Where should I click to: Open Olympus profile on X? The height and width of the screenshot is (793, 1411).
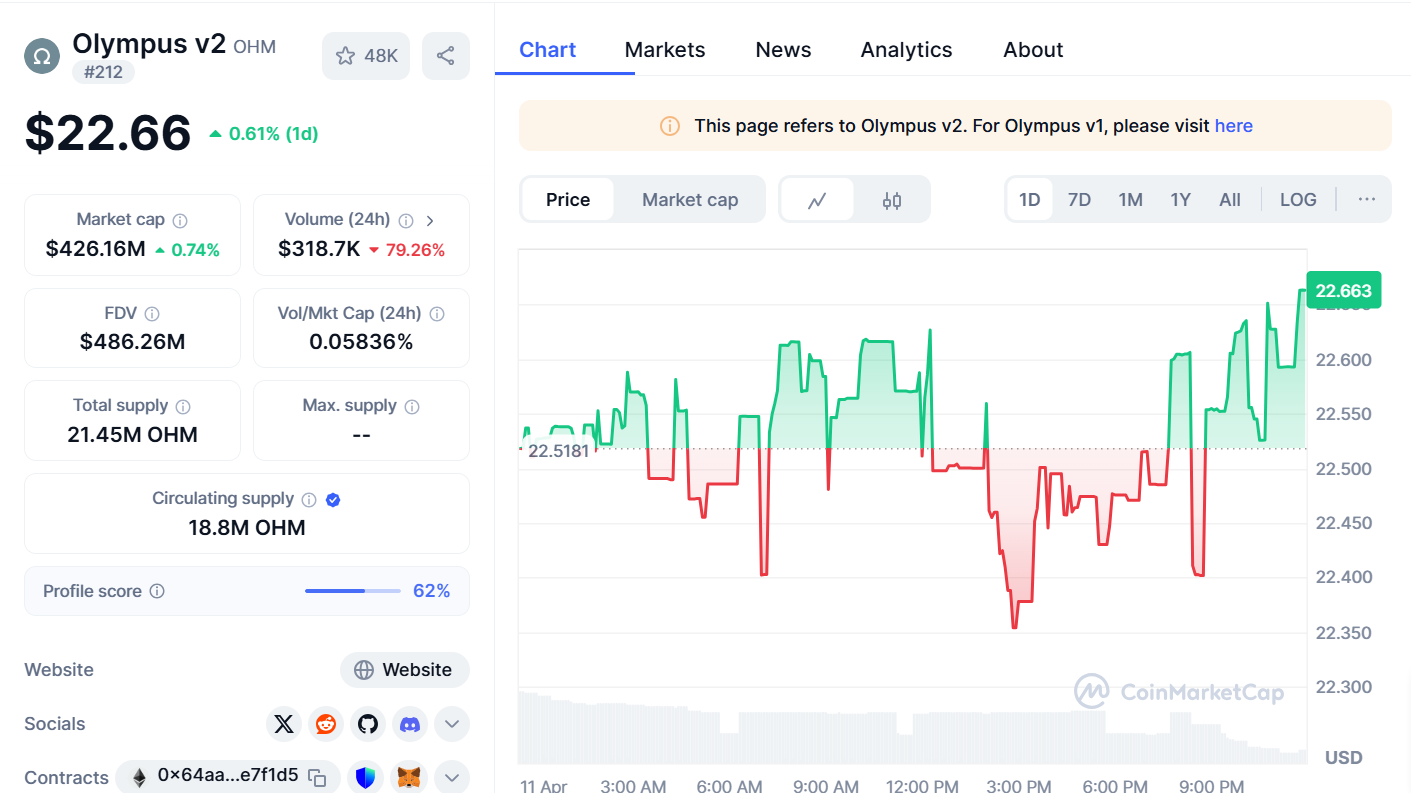(x=283, y=723)
